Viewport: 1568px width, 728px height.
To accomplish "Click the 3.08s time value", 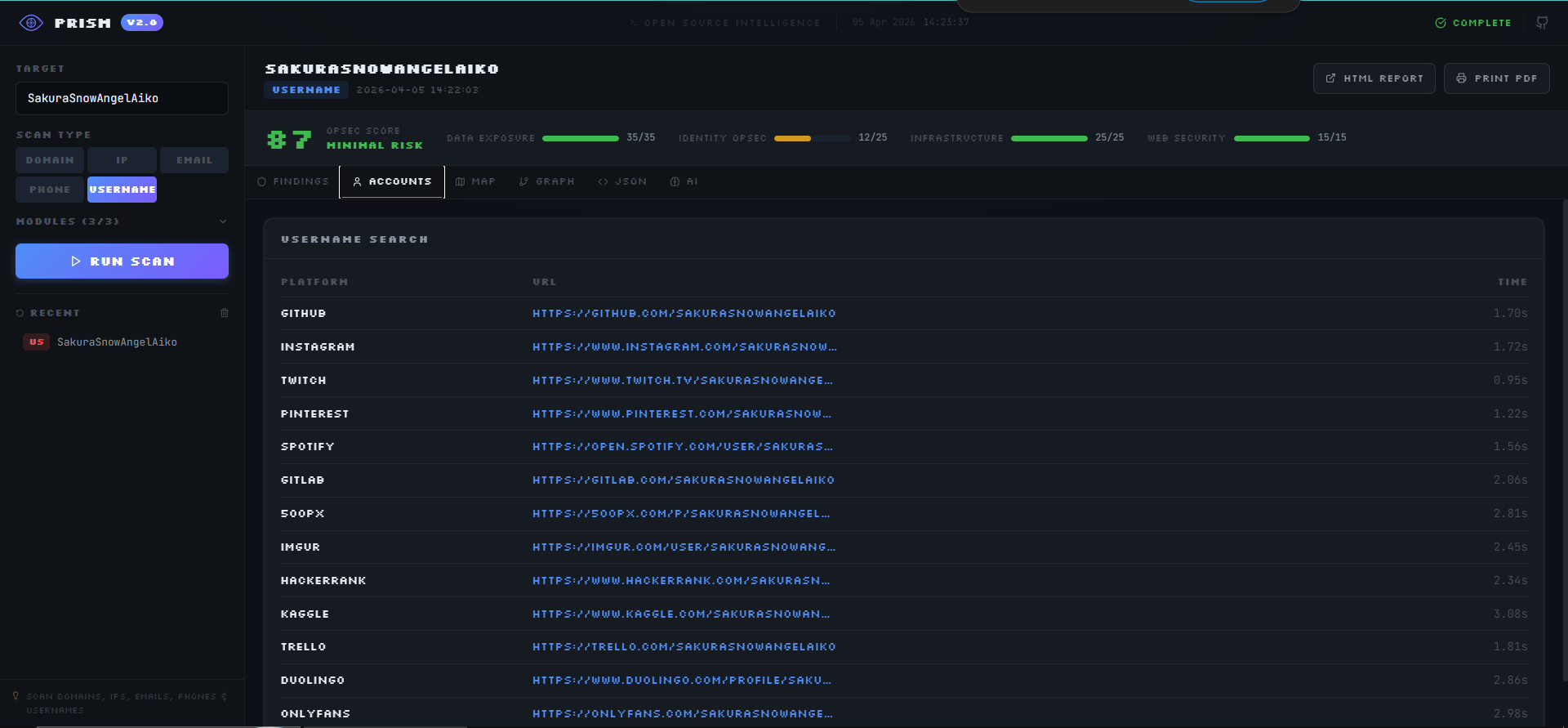I will pyautogui.click(x=1510, y=614).
